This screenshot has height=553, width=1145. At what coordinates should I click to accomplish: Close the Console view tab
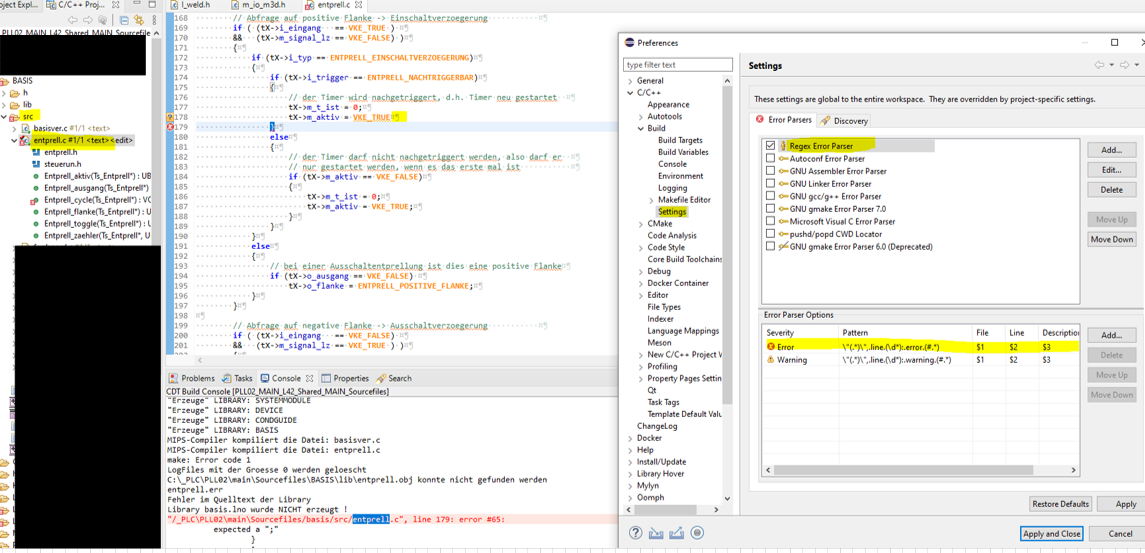(x=308, y=378)
